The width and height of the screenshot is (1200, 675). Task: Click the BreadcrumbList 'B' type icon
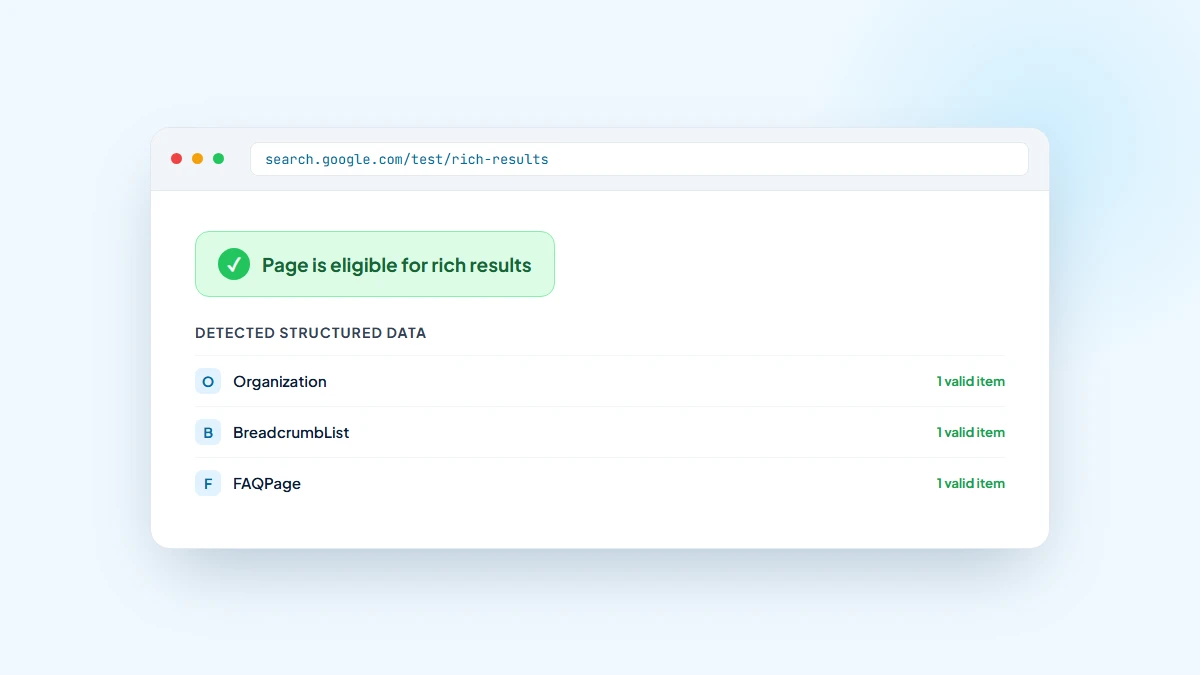click(208, 432)
